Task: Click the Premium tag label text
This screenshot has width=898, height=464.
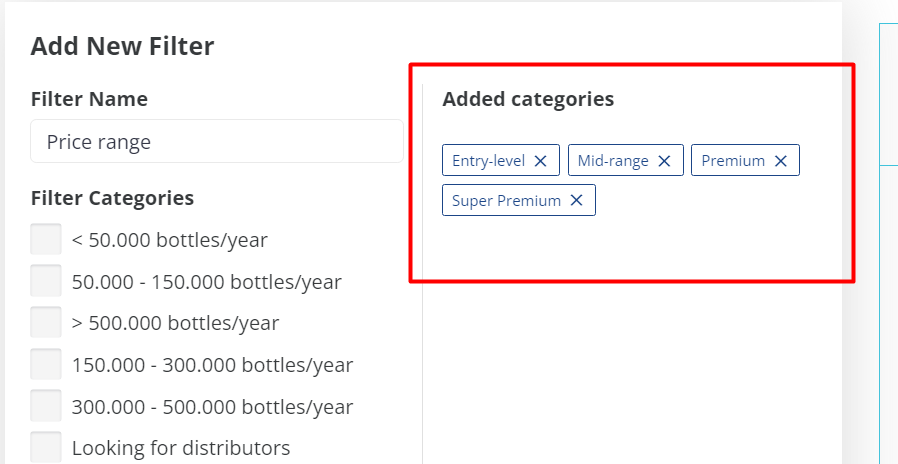Action: click(x=733, y=161)
